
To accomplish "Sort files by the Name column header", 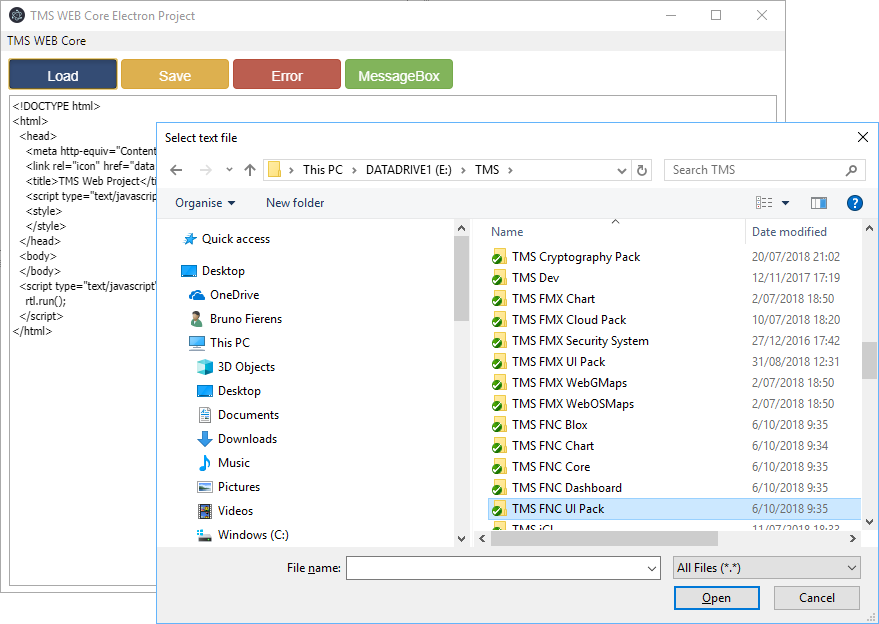I will pyautogui.click(x=507, y=232).
